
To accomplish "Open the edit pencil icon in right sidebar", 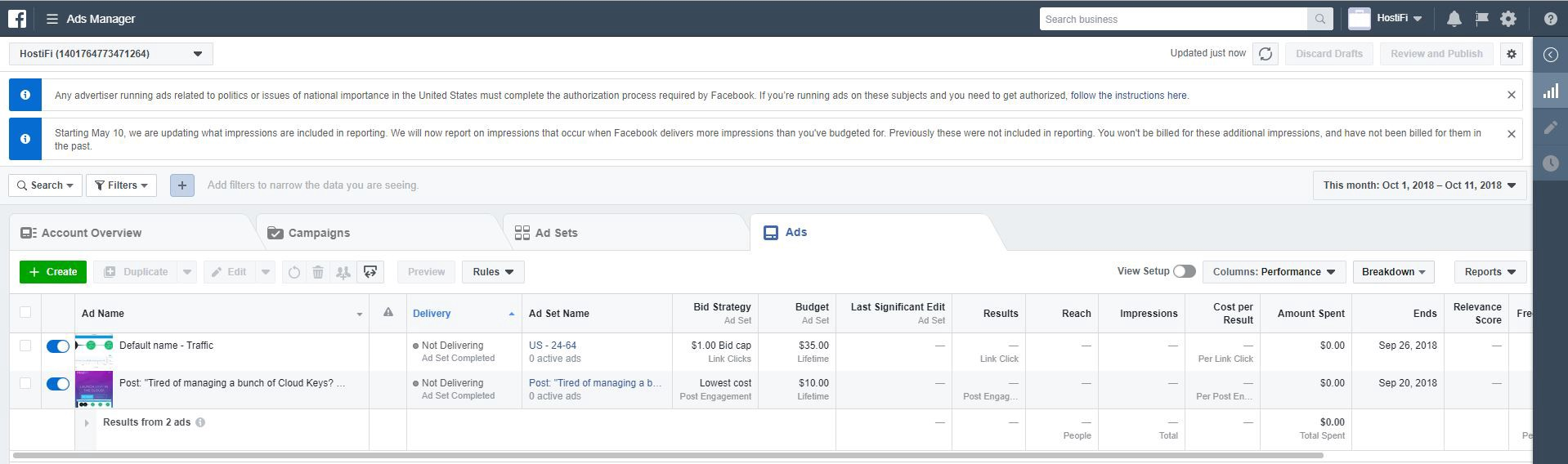I will 1550,127.
